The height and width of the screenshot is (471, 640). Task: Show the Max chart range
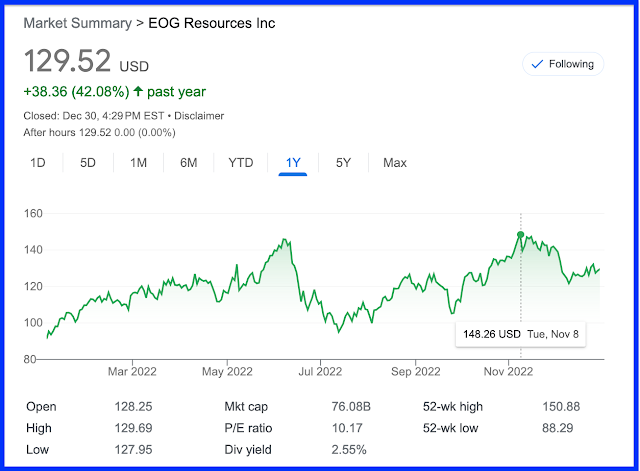[395, 163]
